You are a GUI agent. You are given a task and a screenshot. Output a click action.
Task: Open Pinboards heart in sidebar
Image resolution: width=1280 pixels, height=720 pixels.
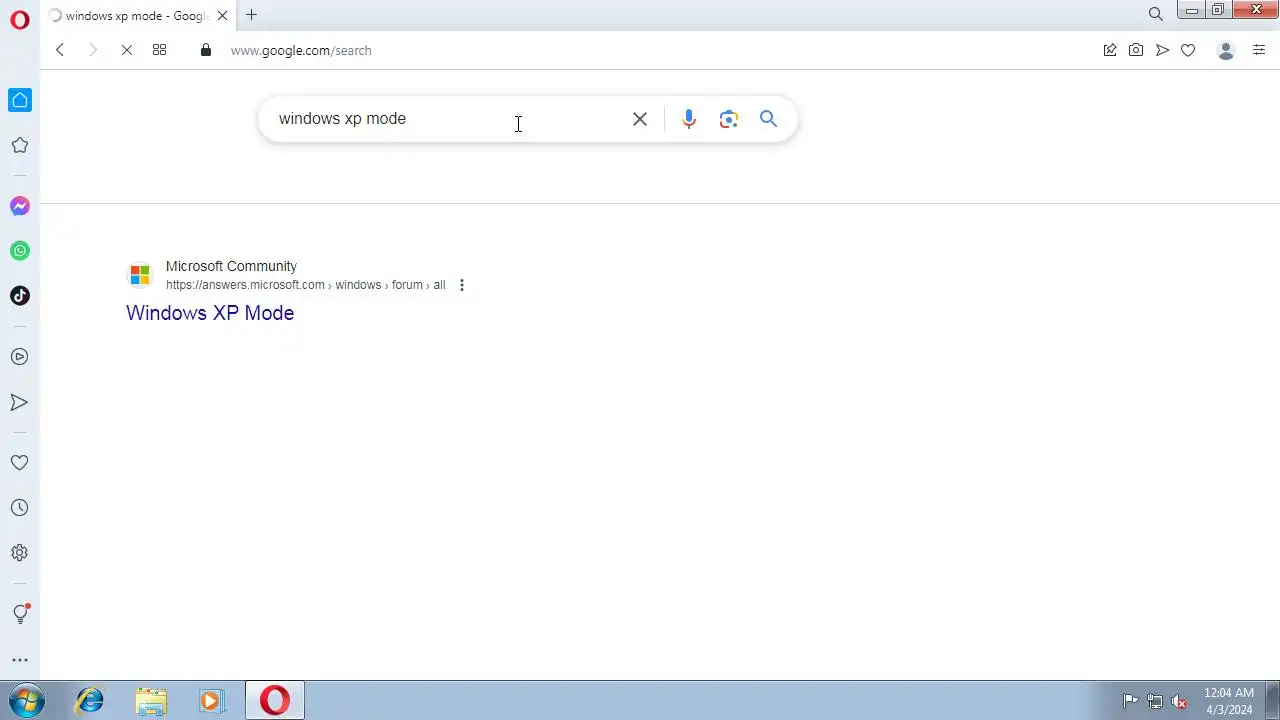[x=19, y=463]
